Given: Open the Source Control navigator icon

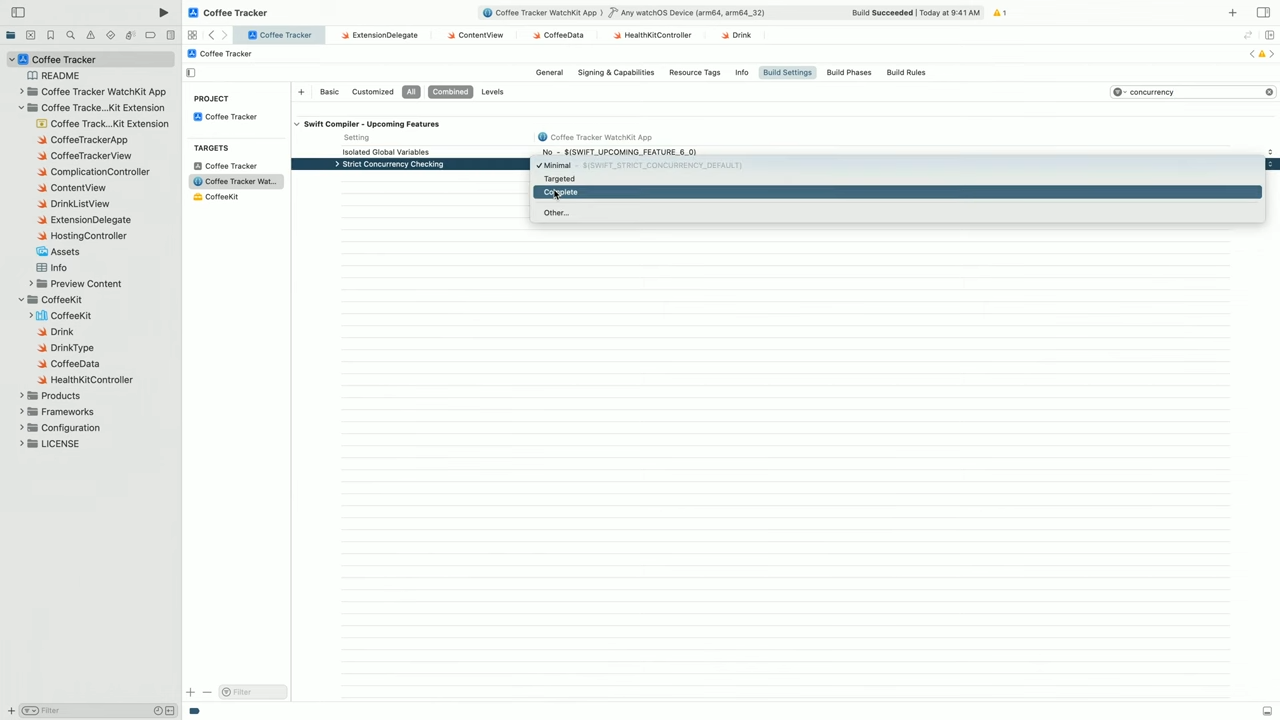Looking at the screenshot, I should 31,35.
